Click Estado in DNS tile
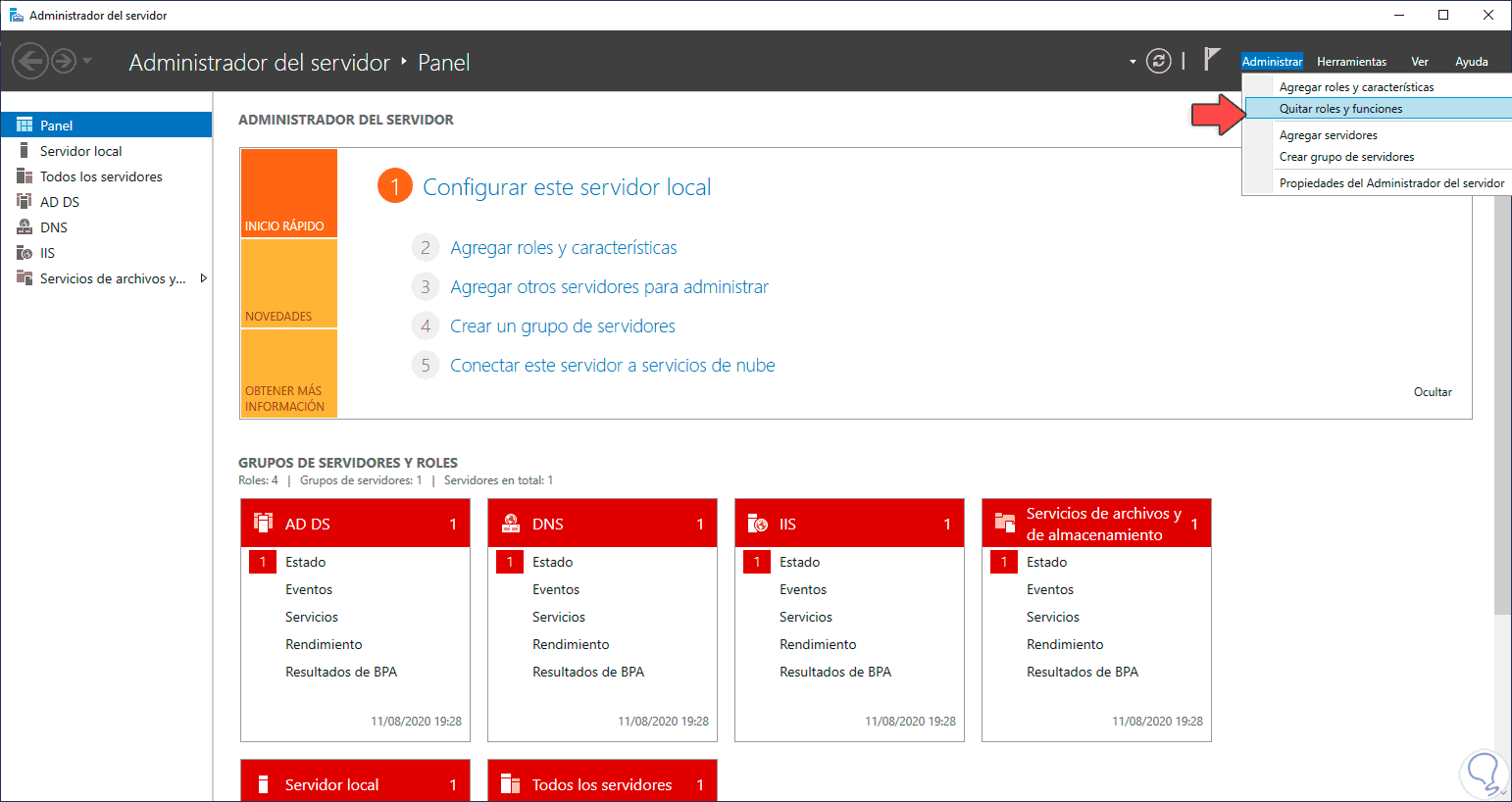 [x=553, y=562]
